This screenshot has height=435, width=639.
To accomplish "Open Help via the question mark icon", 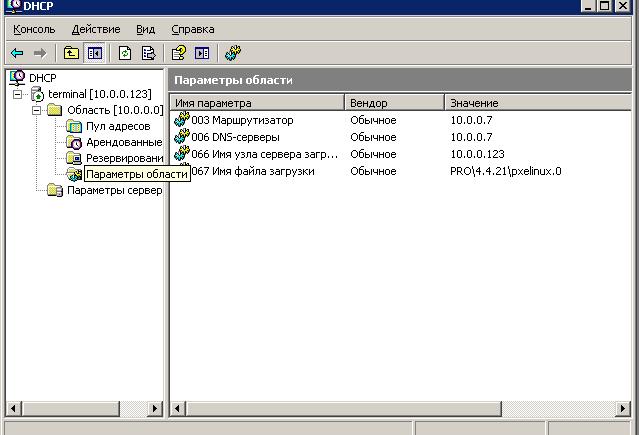I will coord(178,53).
